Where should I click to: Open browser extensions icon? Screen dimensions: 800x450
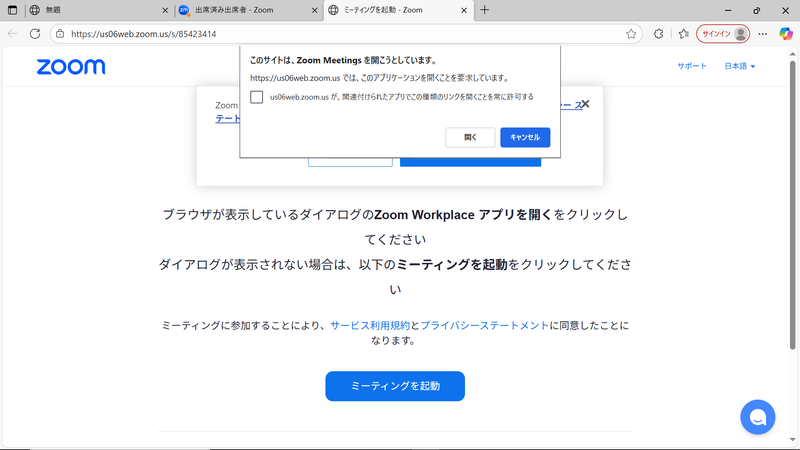point(659,34)
